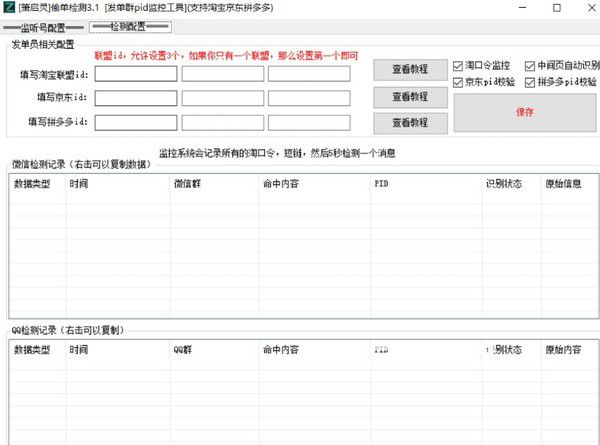
Task: Click 命中内容 column header in 微信检测记录 table
Action: pos(315,184)
